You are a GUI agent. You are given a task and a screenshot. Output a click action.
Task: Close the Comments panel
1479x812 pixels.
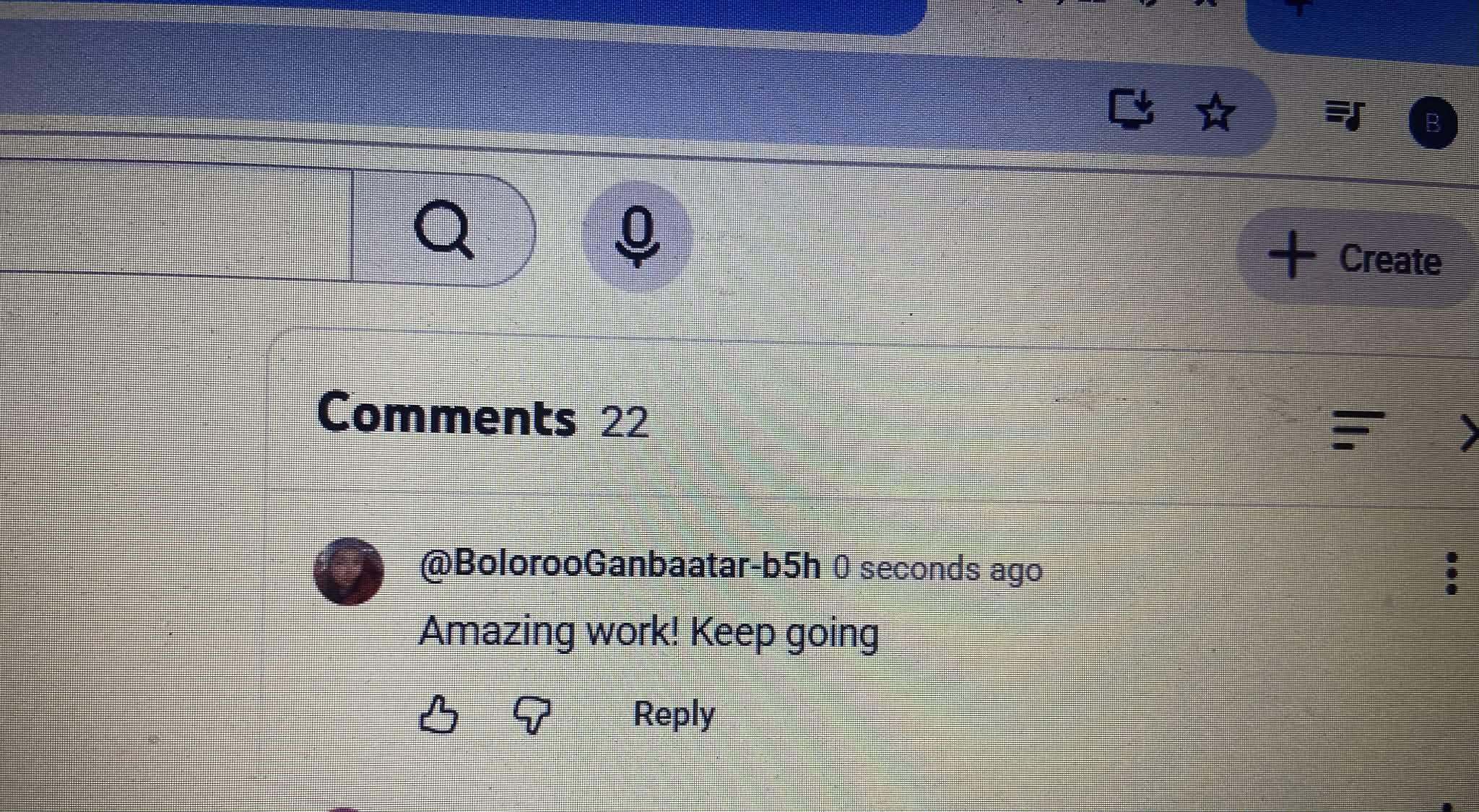pos(1467,432)
